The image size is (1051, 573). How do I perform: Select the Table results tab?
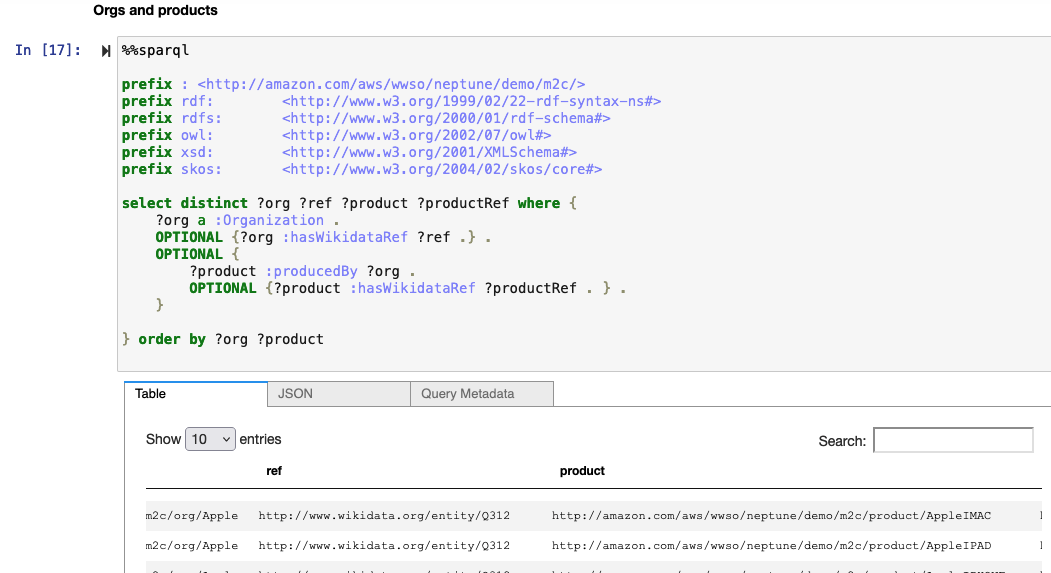click(x=196, y=394)
